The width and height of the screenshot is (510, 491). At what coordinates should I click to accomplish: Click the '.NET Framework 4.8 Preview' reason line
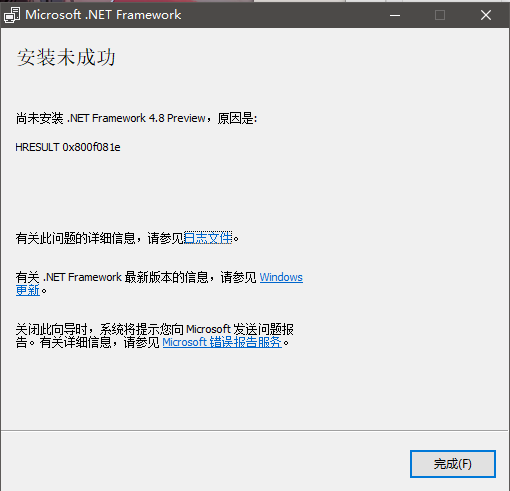[x=136, y=118]
